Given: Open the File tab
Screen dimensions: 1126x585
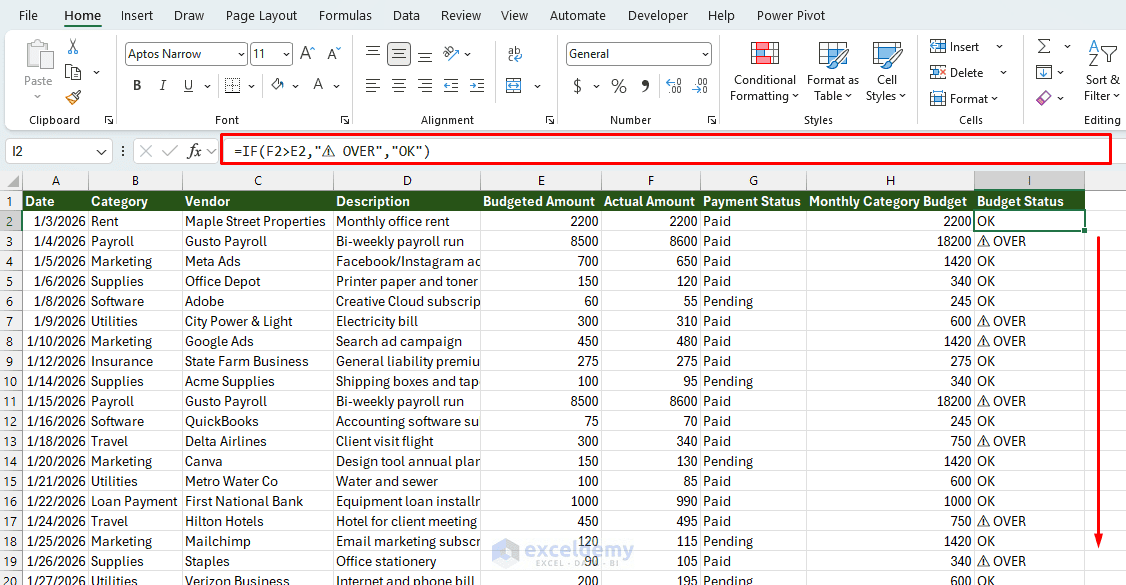Looking at the screenshot, I should pyautogui.click(x=28, y=16).
